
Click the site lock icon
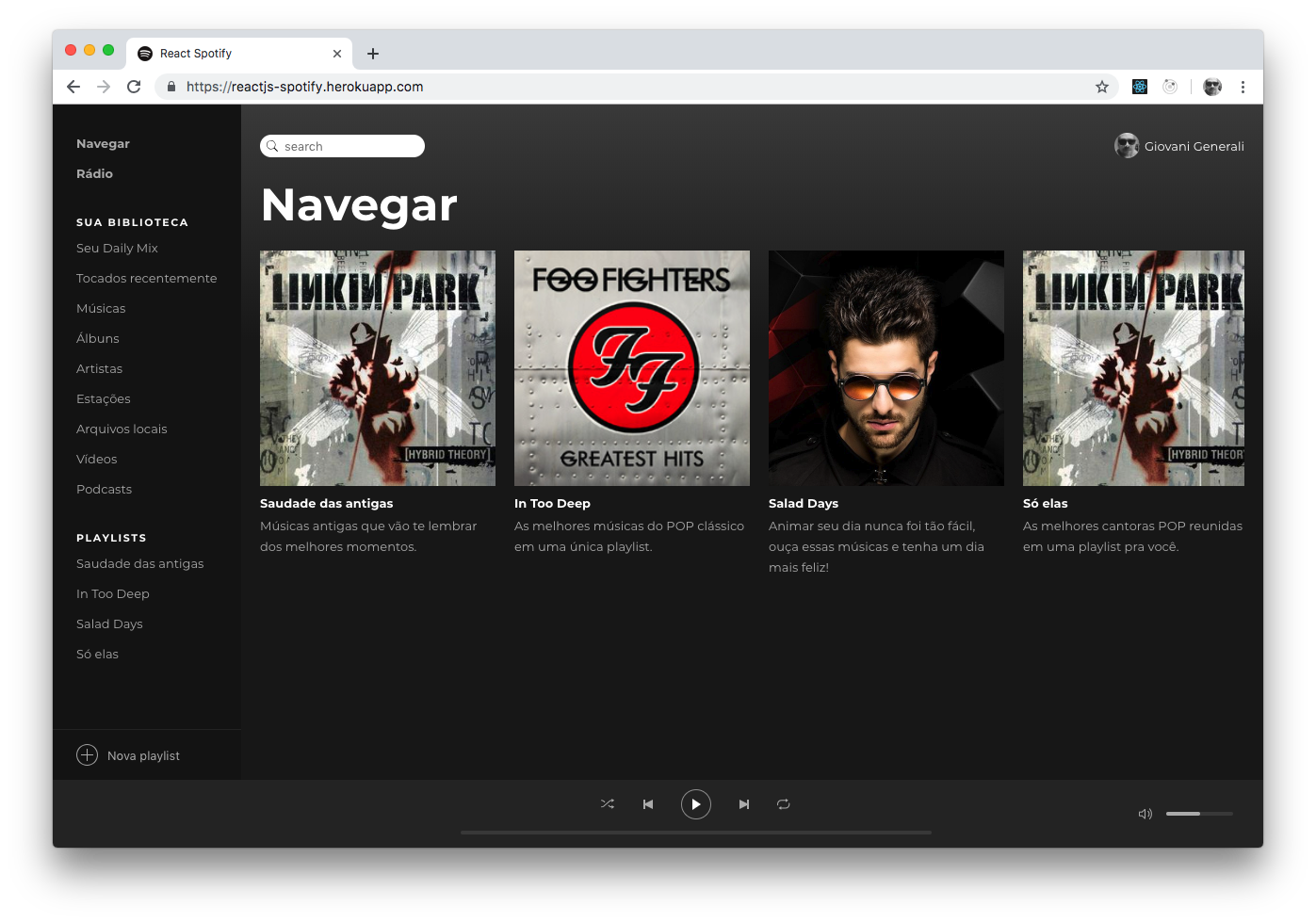[171, 87]
